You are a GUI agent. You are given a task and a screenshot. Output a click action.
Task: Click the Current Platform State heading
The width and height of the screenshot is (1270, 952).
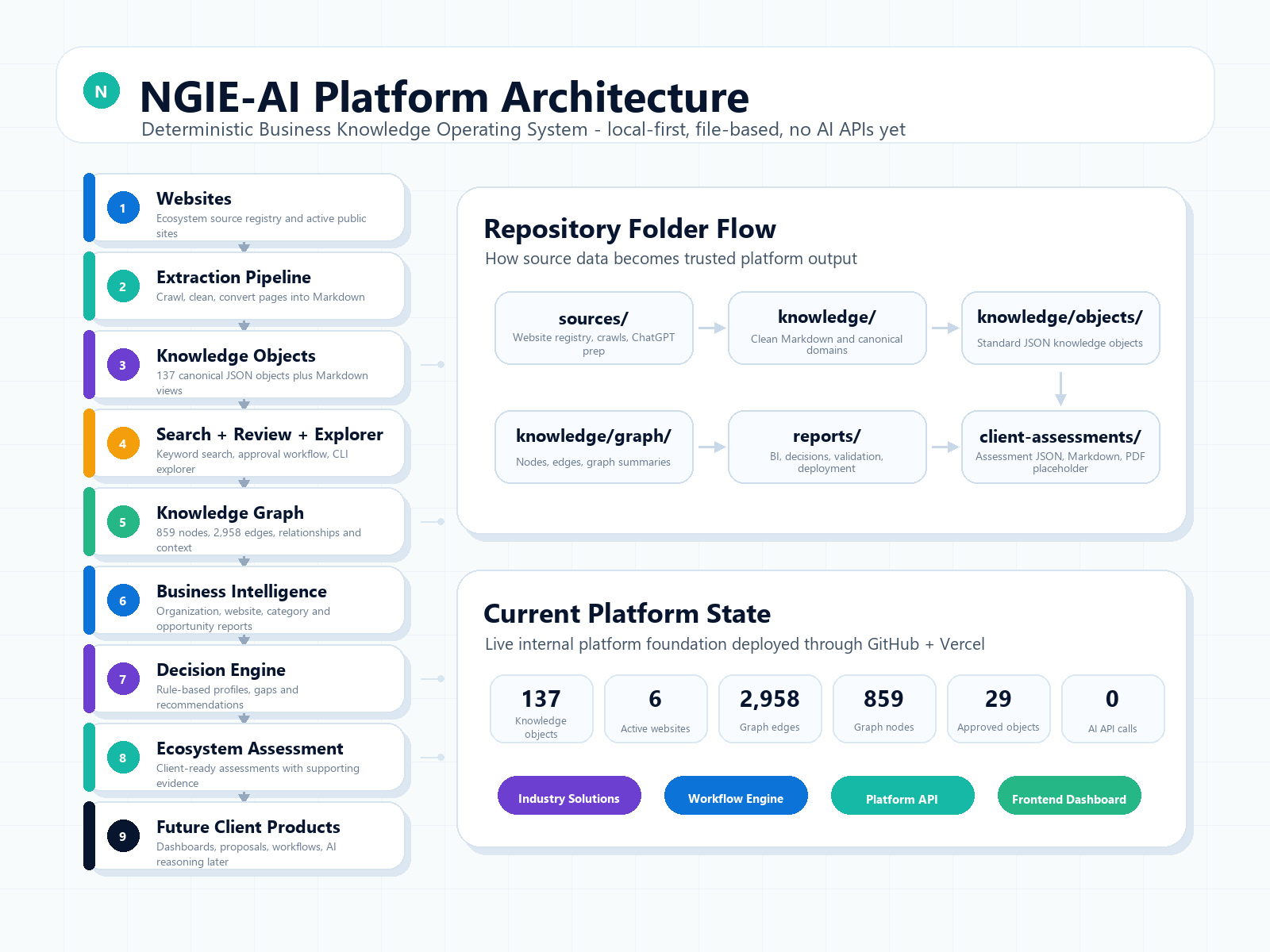[x=627, y=614]
